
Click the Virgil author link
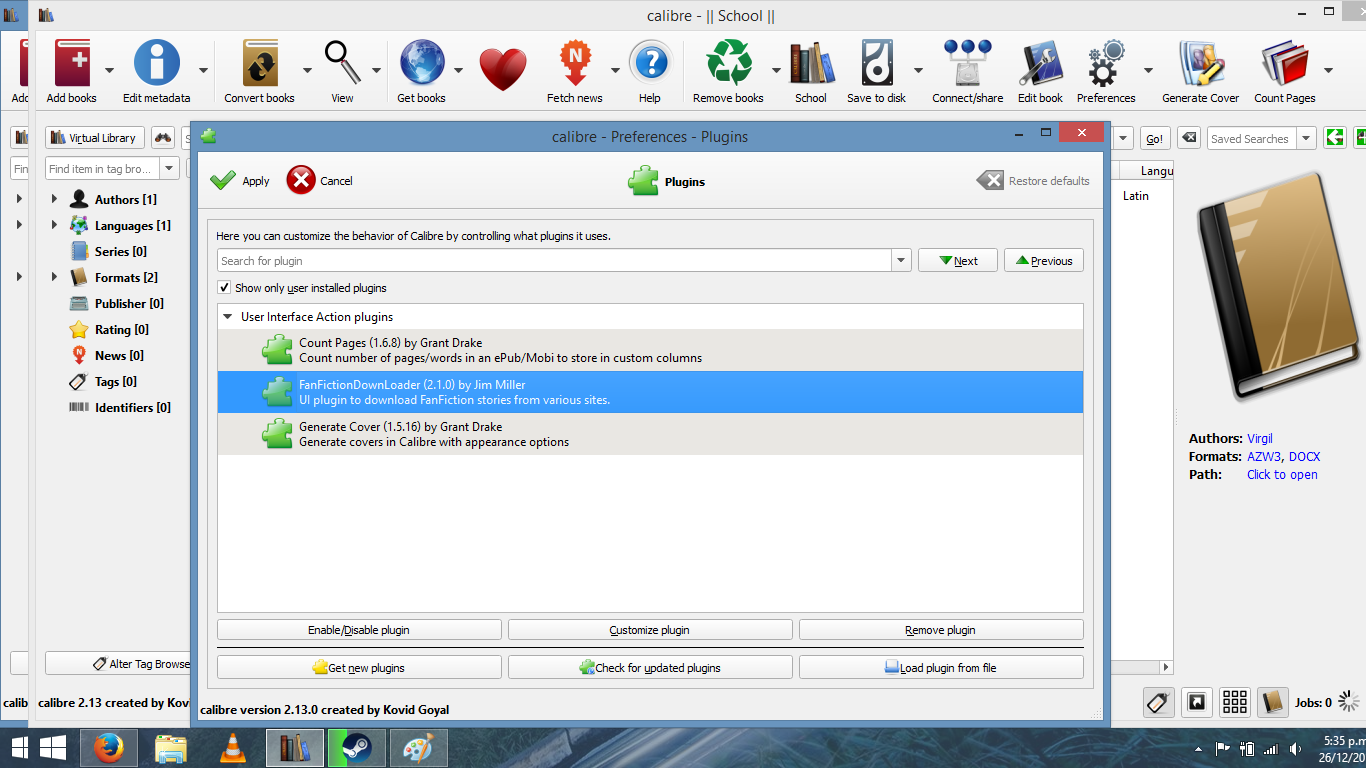tap(1260, 439)
